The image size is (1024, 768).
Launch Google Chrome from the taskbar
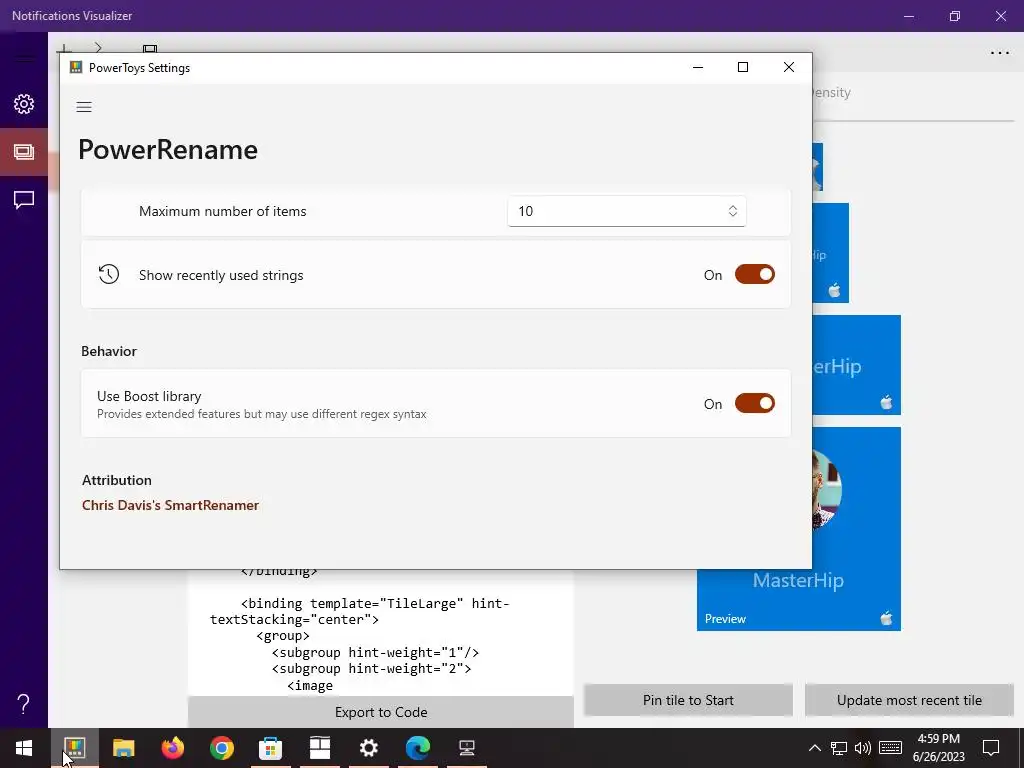tap(221, 748)
